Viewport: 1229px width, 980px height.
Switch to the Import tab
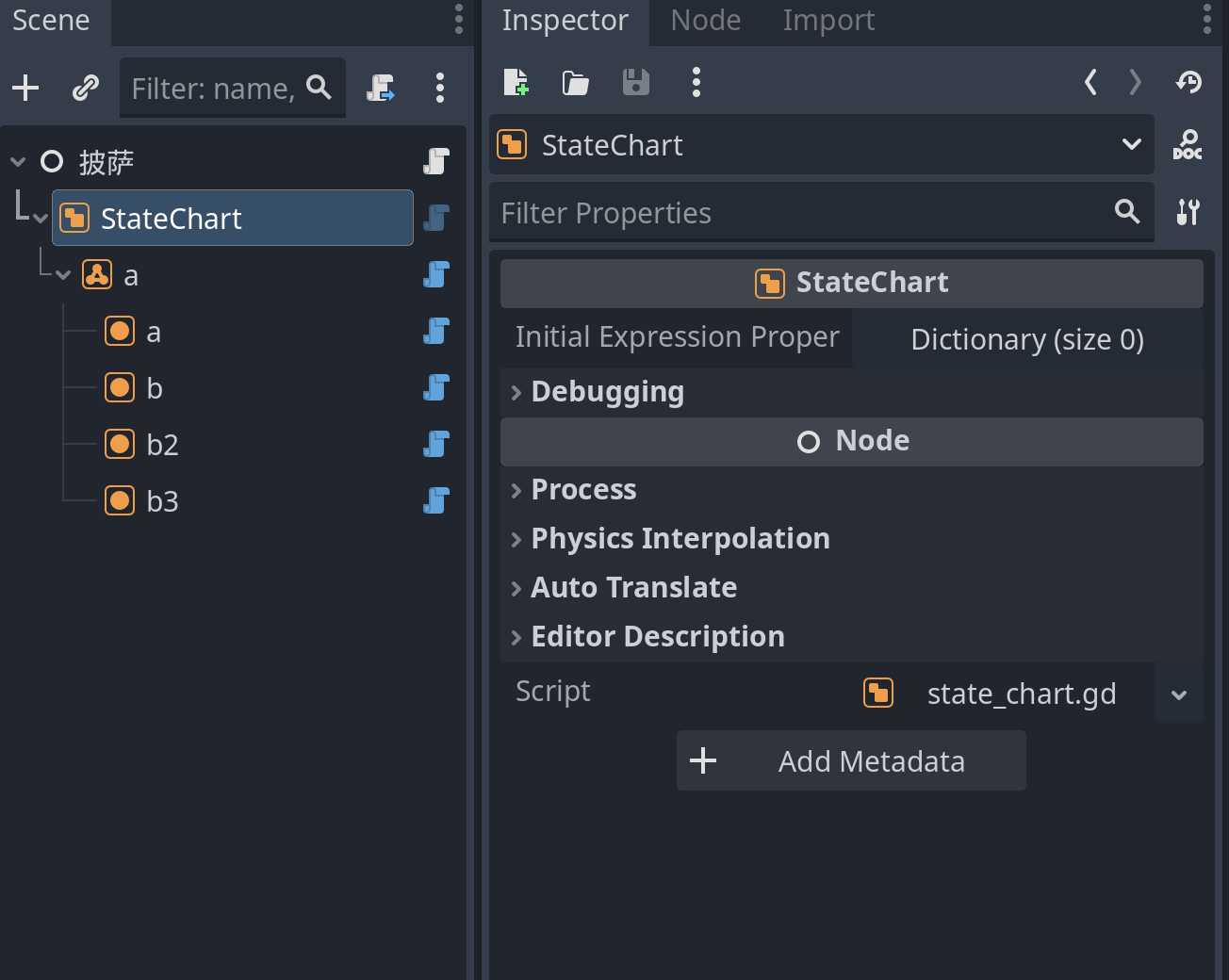click(x=828, y=21)
